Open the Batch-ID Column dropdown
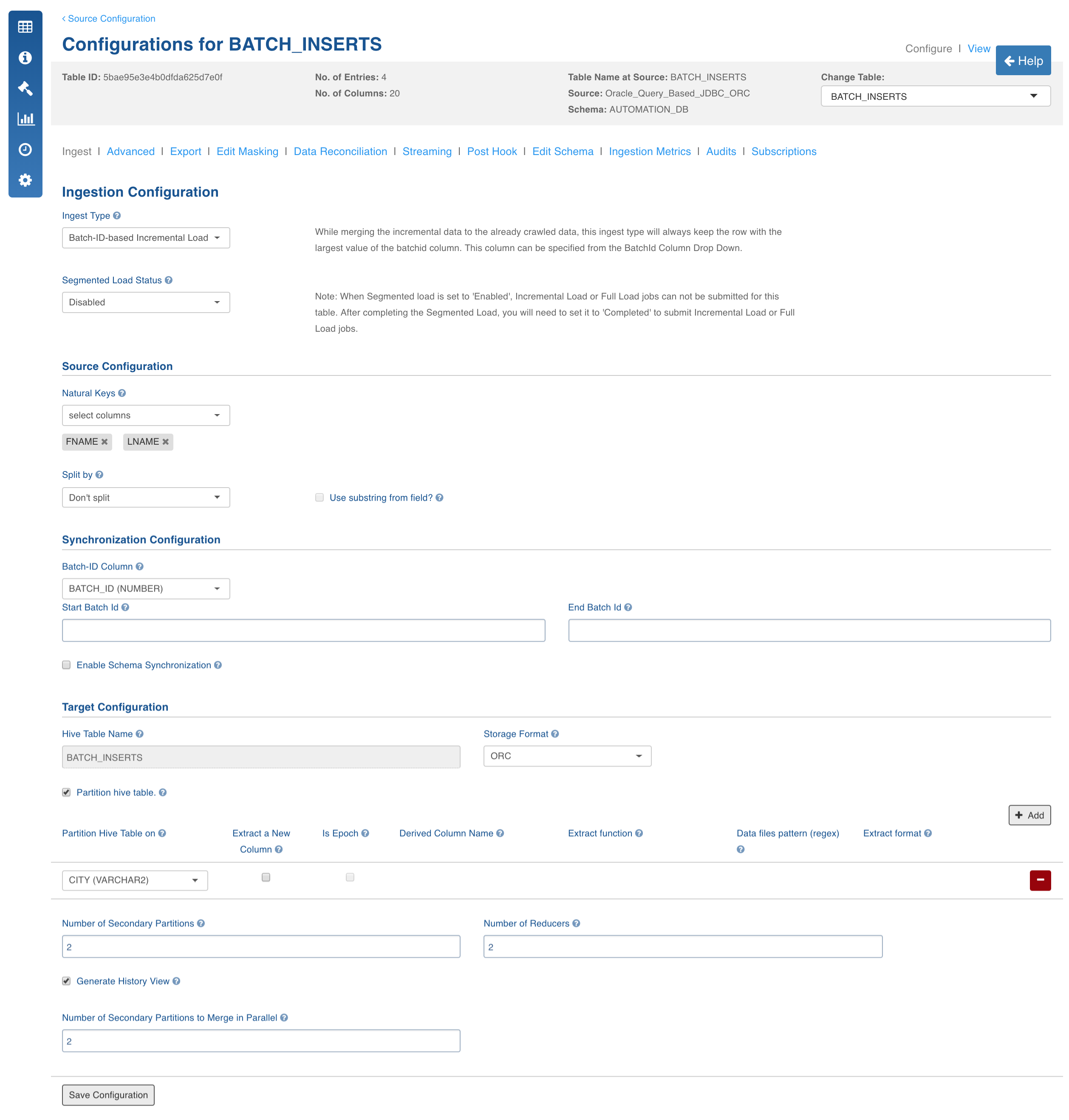The height and width of the screenshot is (1120, 1069). point(146,589)
